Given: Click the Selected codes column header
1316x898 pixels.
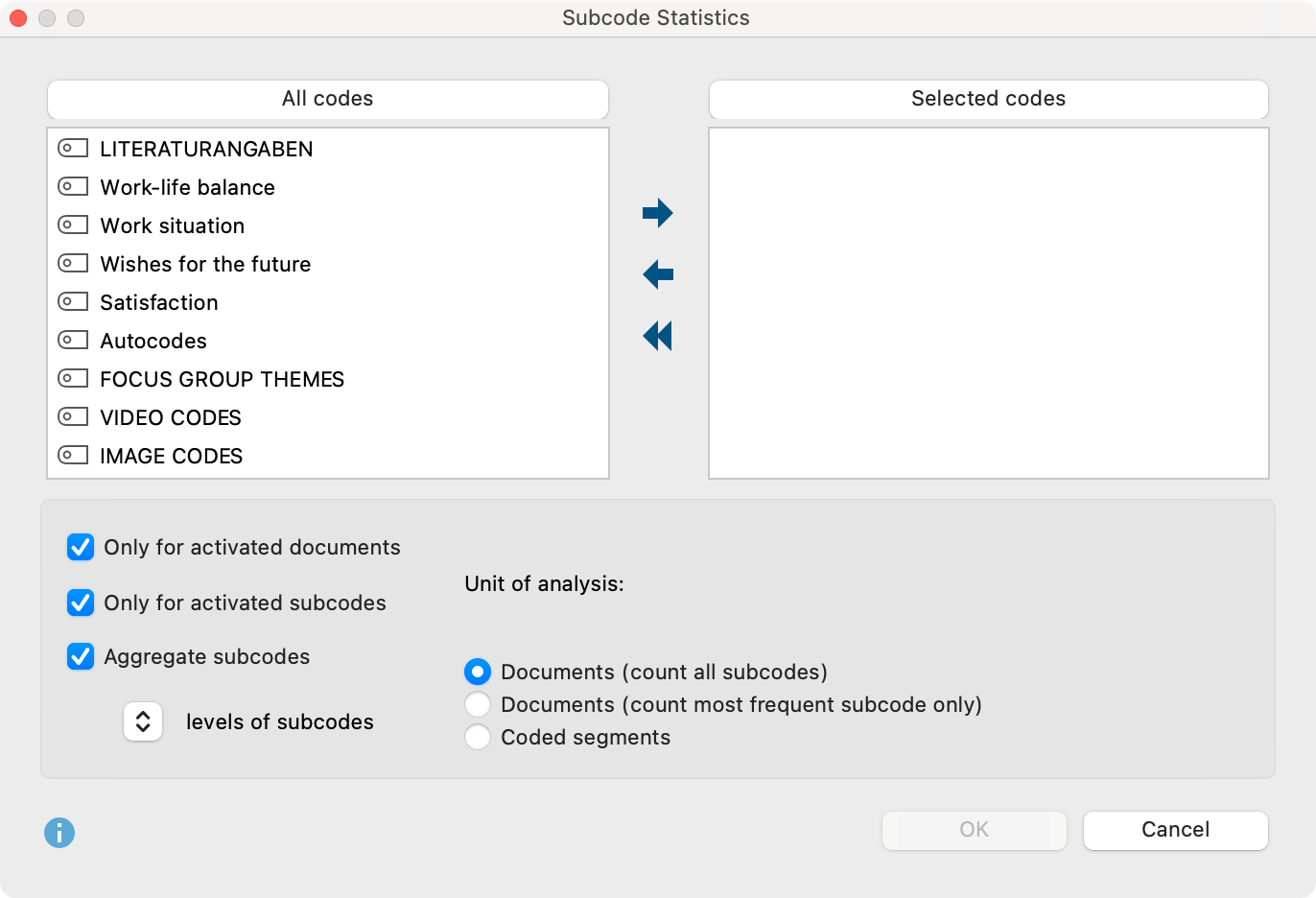Looking at the screenshot, I should (x=989, y=99).
